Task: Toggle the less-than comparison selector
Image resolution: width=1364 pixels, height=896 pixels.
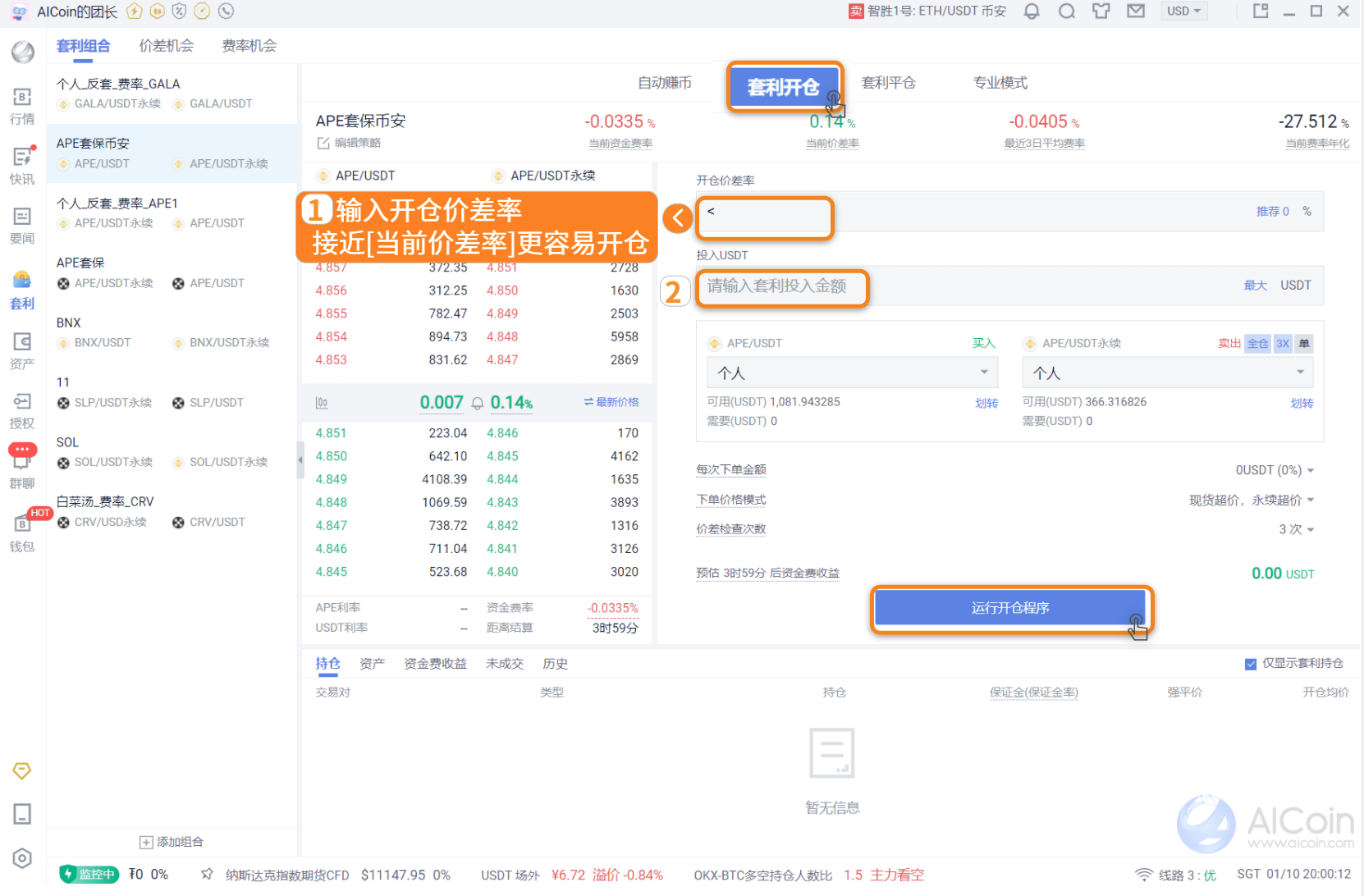Action: 711,211
